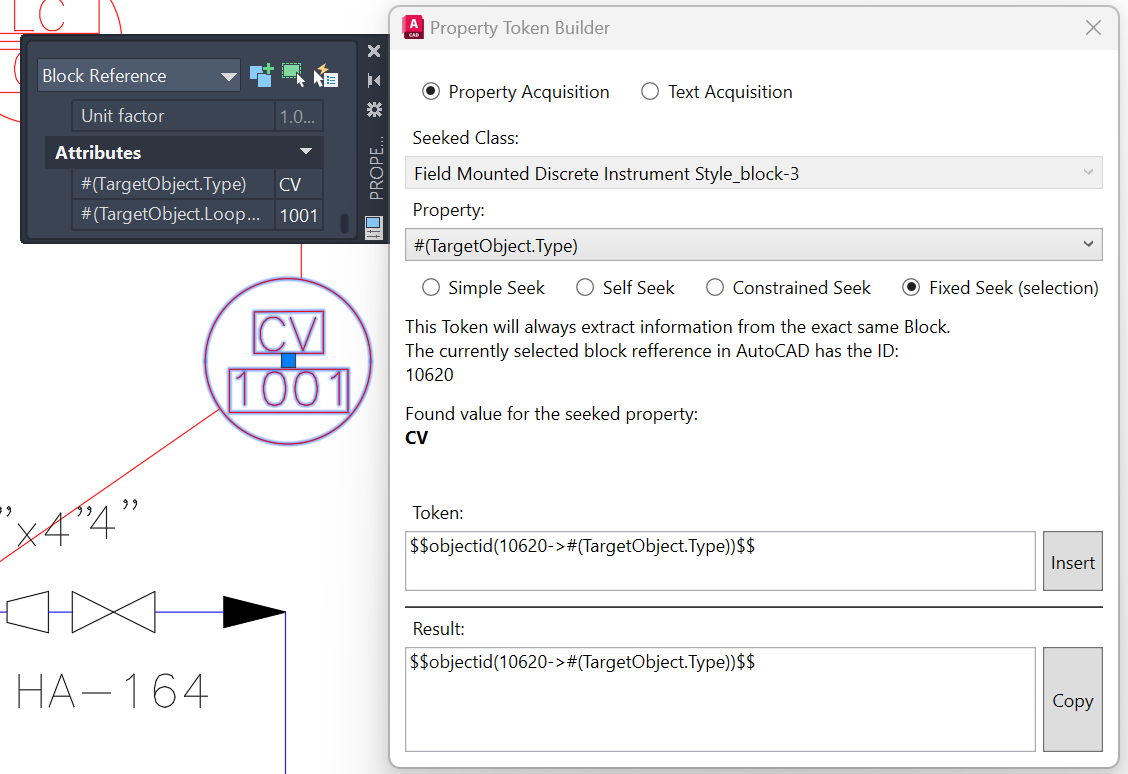The width and height of the screenshot is (1128, 774).
Task: Toggle PICKADD icon in properties palette
Action: coord(261,76)
